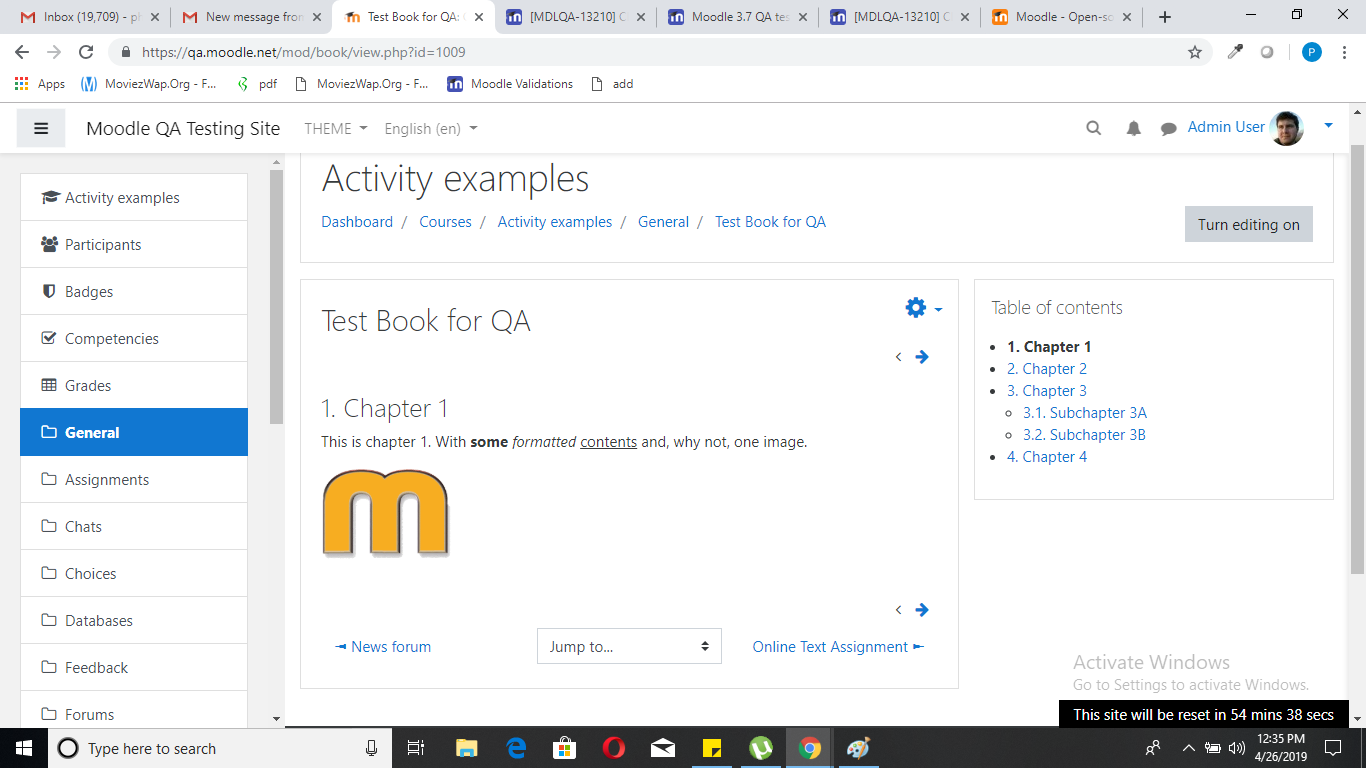Select Participants in the side navigation
The width and height of the screenshot is (1366, 768).
[134, 244]
